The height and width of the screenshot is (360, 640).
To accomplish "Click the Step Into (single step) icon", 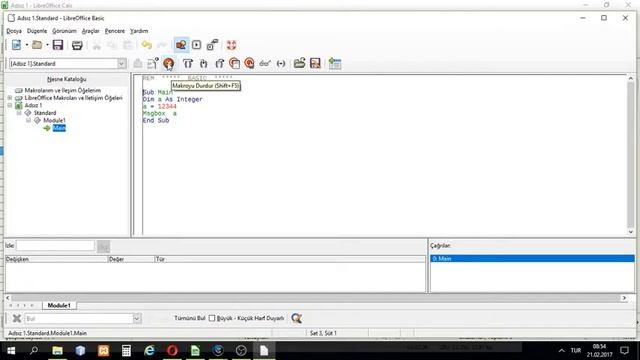I will (x=203, y=63).
